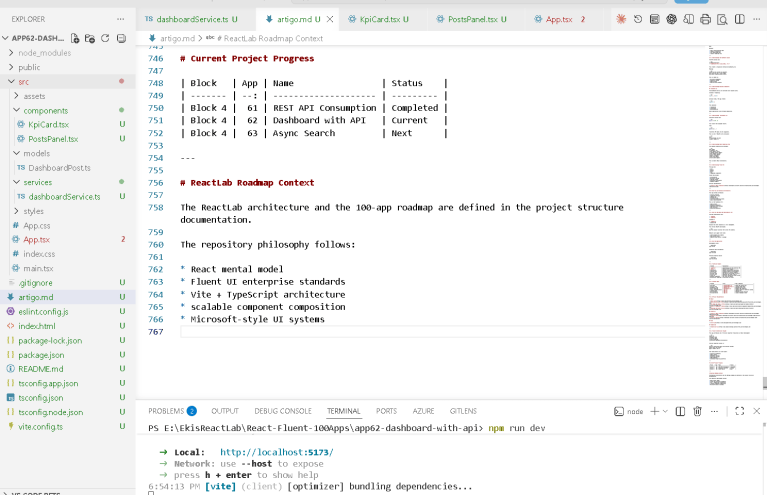767x495 pixels.
Task: Open package.json in the file tree
Action: tap(41, 355)
